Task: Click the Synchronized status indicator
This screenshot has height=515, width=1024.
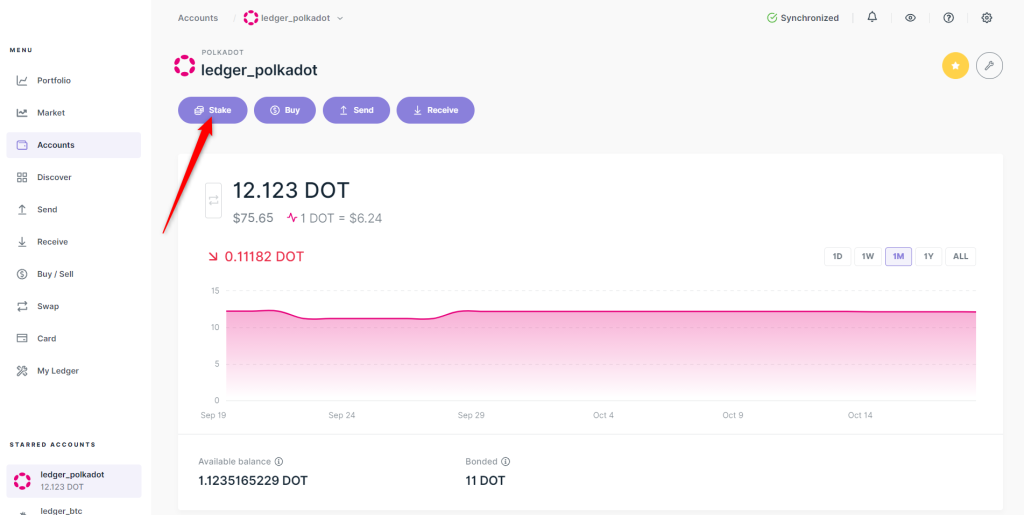Action: 802,18
